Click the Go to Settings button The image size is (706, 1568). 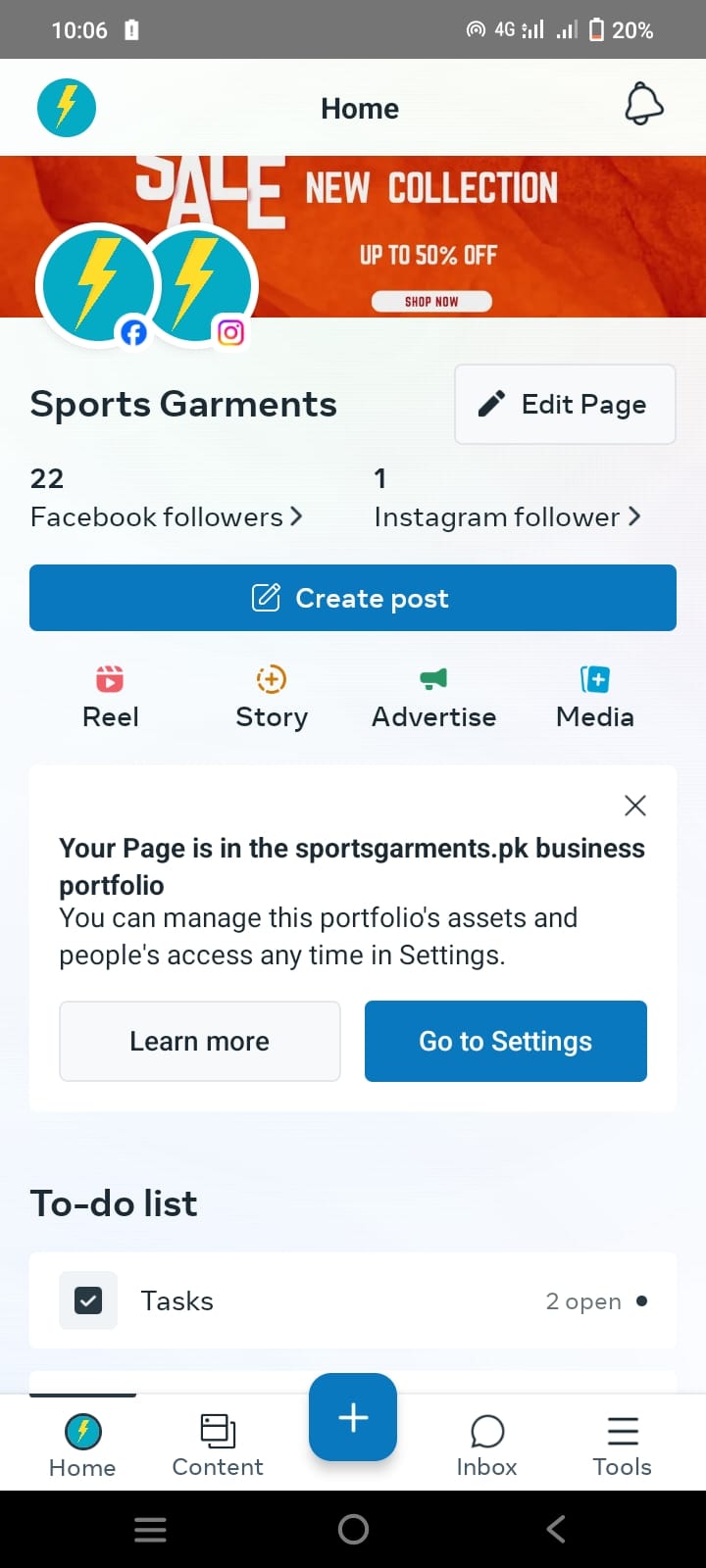pyautogui.click(x=506, y=1041)
